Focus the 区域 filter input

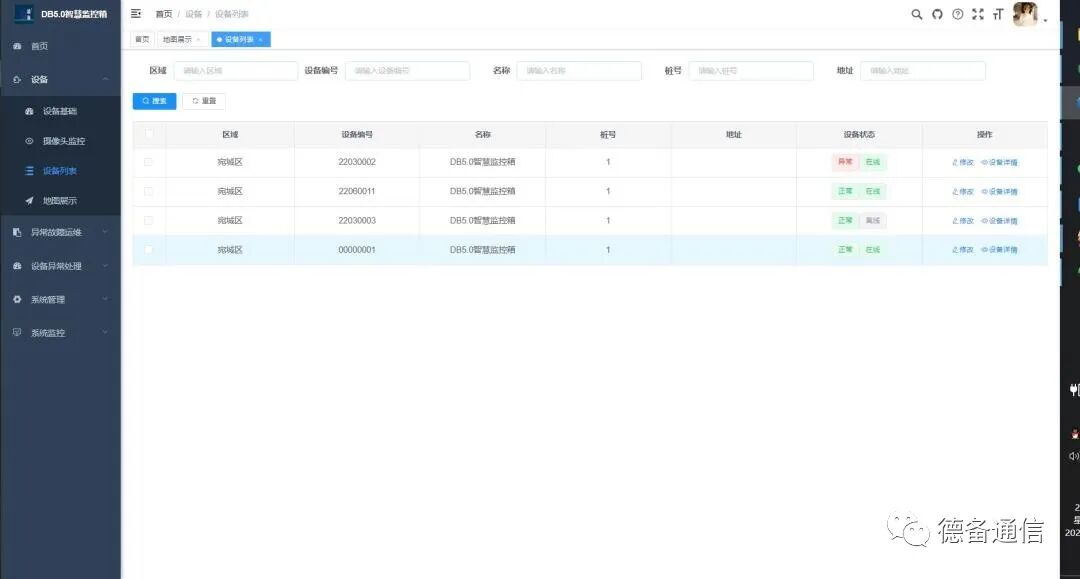coord(236,71)
